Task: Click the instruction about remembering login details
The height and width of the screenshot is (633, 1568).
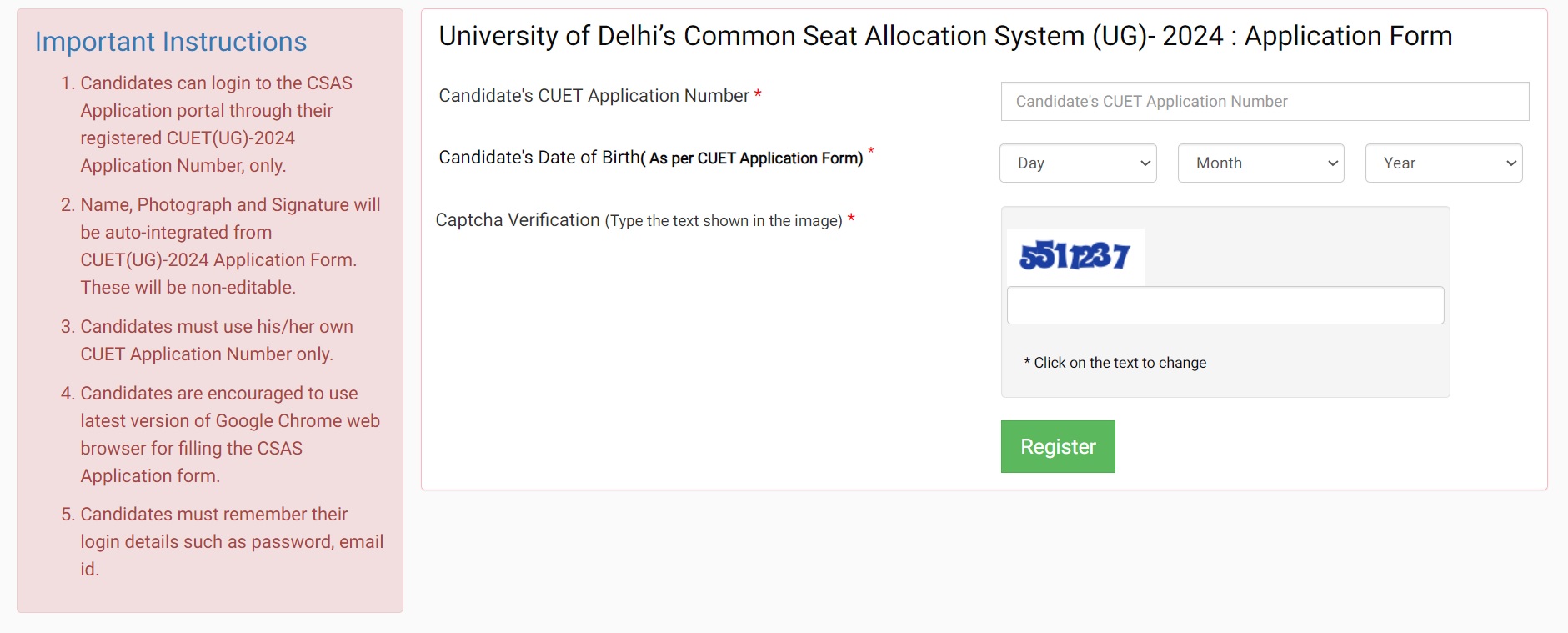Action: click(x=231, y=541)
